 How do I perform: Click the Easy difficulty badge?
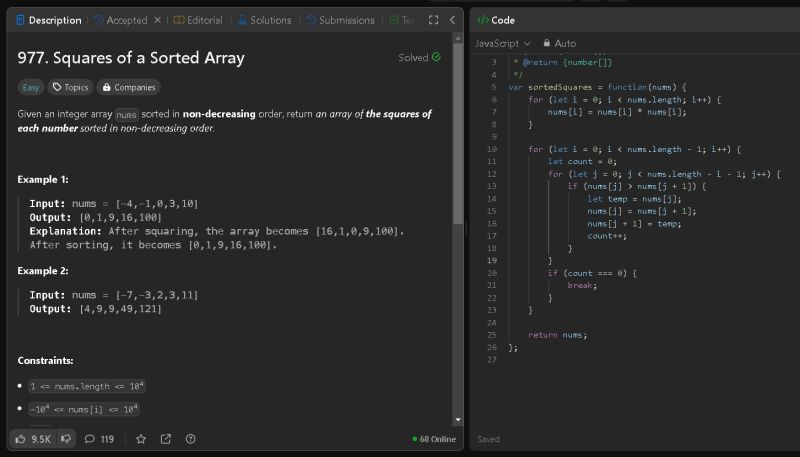pos(31,87)
